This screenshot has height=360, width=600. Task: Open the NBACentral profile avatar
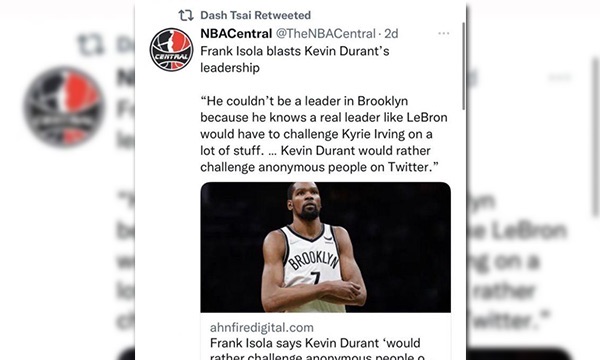click(171, 49)
